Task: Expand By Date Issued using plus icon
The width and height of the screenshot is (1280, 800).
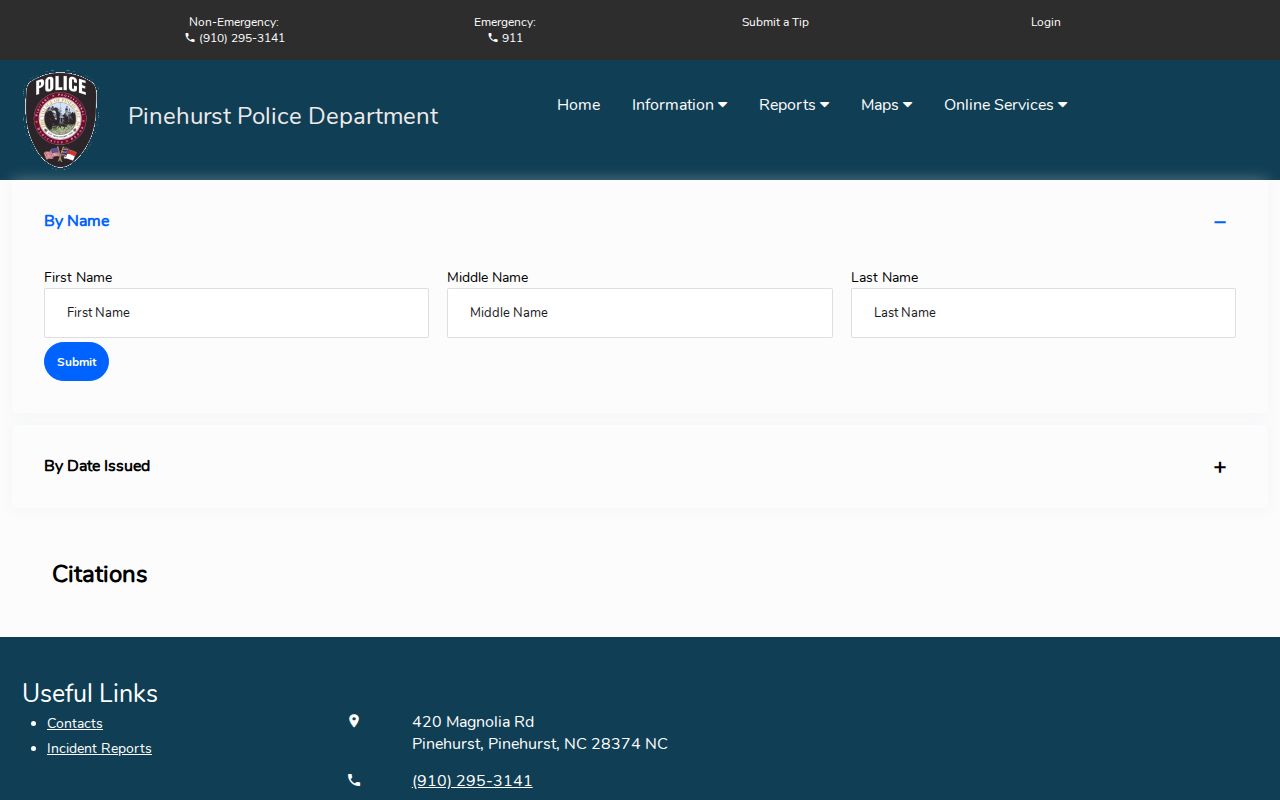Action: coord(1220,467)
